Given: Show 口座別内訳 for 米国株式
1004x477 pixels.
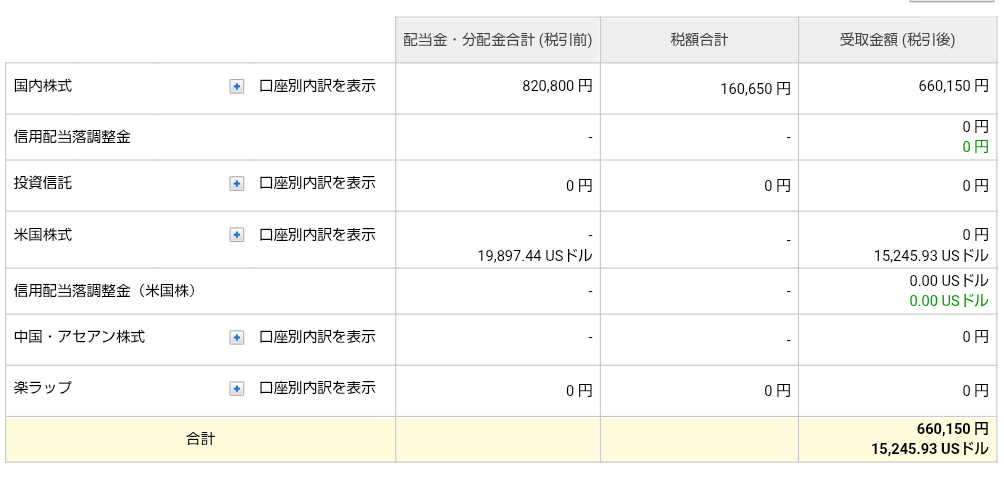Looking at the screenshot, I should click(317, 235).
